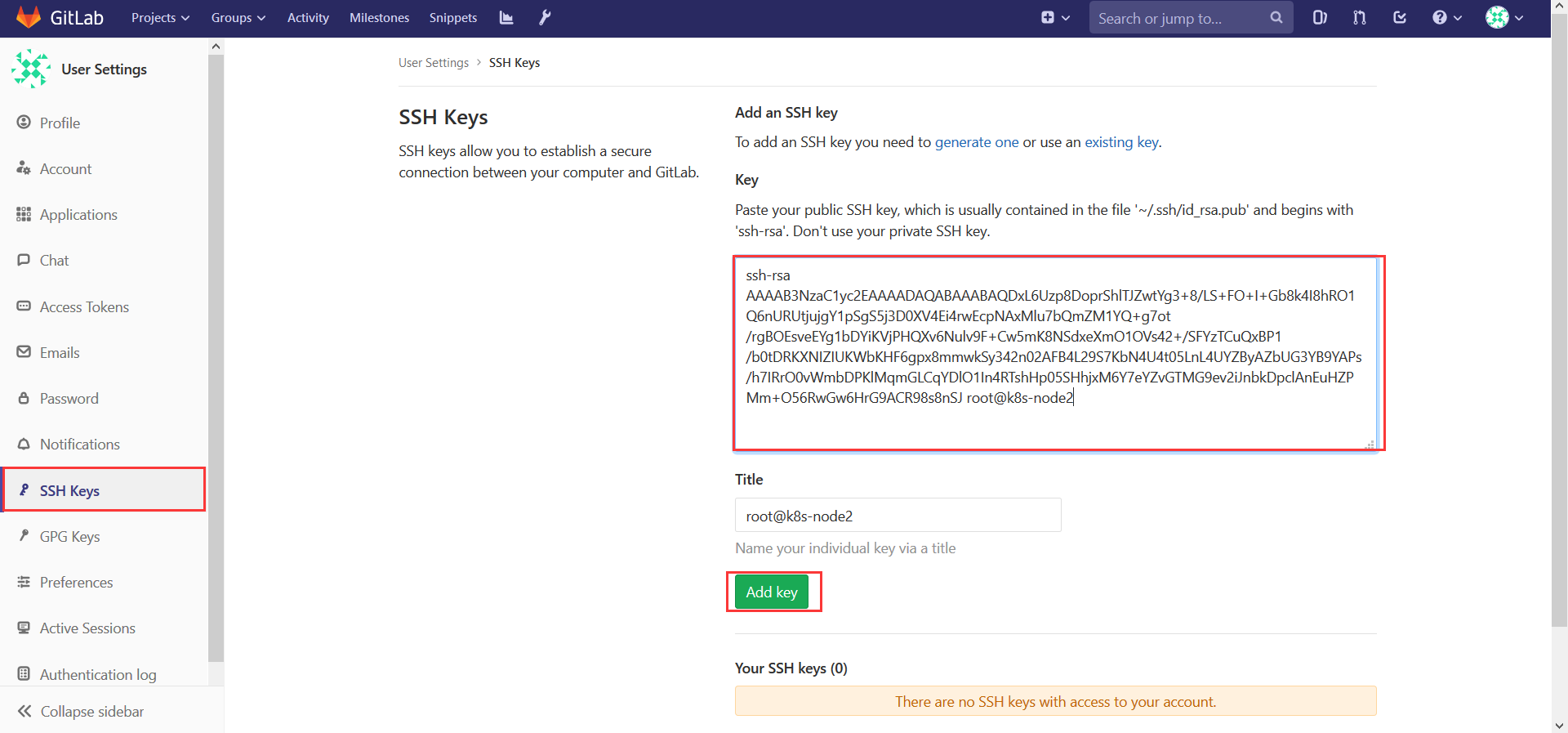Click SSH Keys breadcrumb link

(514, 63)
